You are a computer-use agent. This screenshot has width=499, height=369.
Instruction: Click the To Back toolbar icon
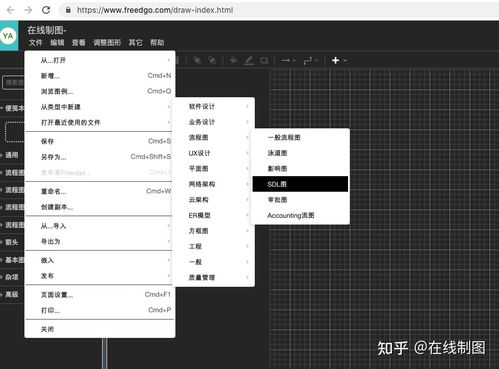point(212,60)
